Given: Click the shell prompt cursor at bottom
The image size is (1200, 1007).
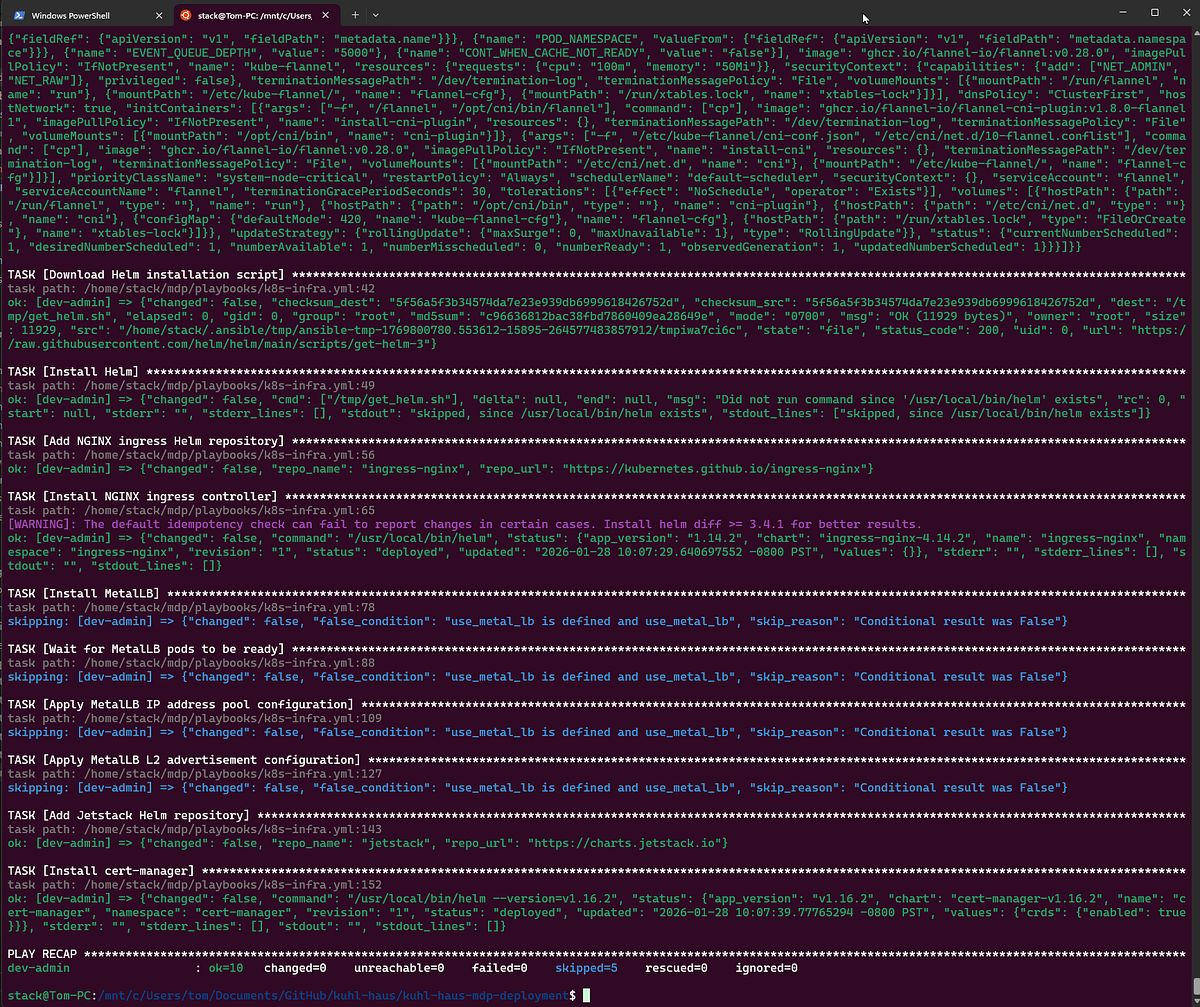Looking at the screenshot, I should 587,996.
